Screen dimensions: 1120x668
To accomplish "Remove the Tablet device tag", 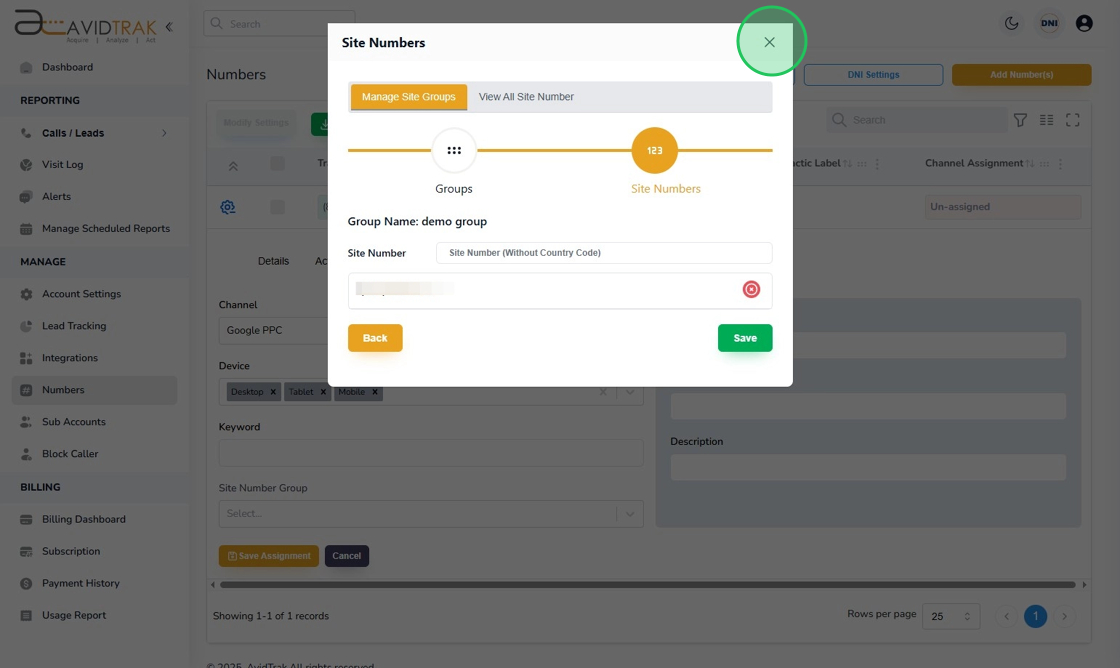I will click(x=323, y=392).
